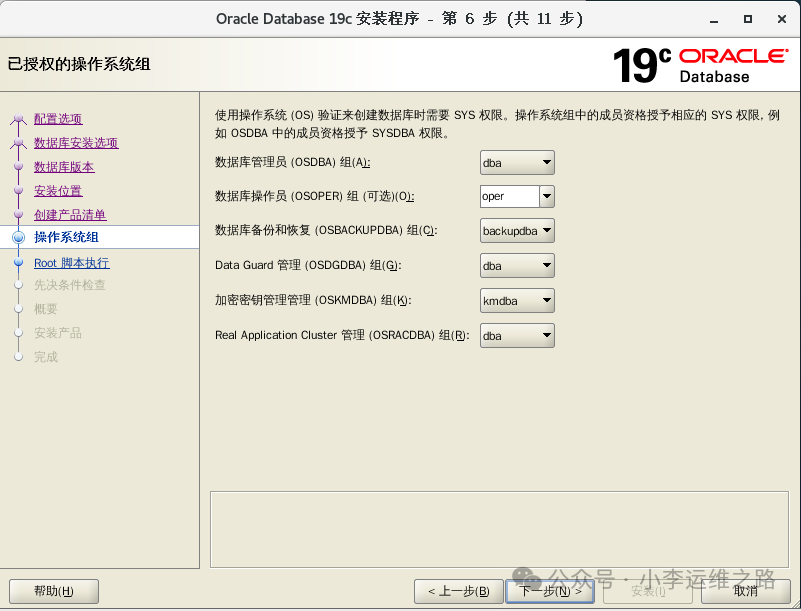
Task: Open the Root 脚本执行 step link
Action: 72,263
